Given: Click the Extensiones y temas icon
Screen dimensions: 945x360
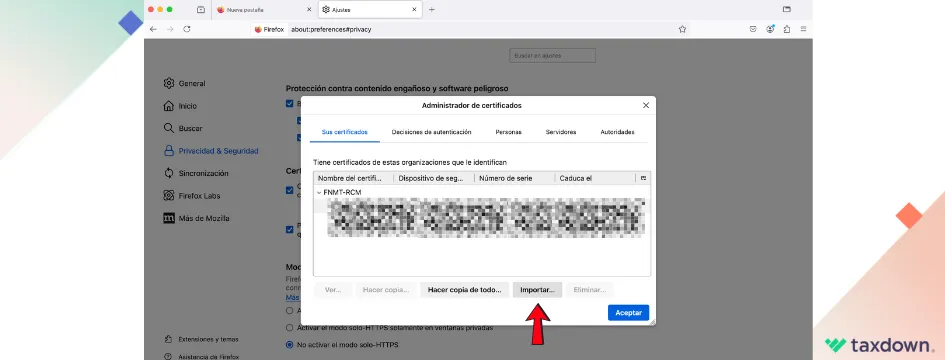Looking at the screenshot, I should [168, 339].
